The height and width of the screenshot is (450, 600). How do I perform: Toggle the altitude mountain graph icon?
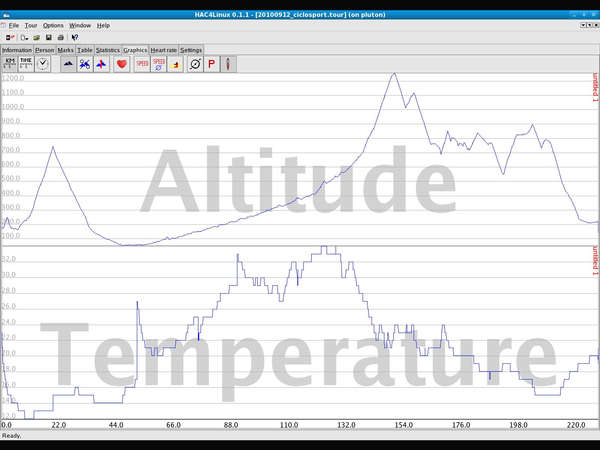[68, 63]
